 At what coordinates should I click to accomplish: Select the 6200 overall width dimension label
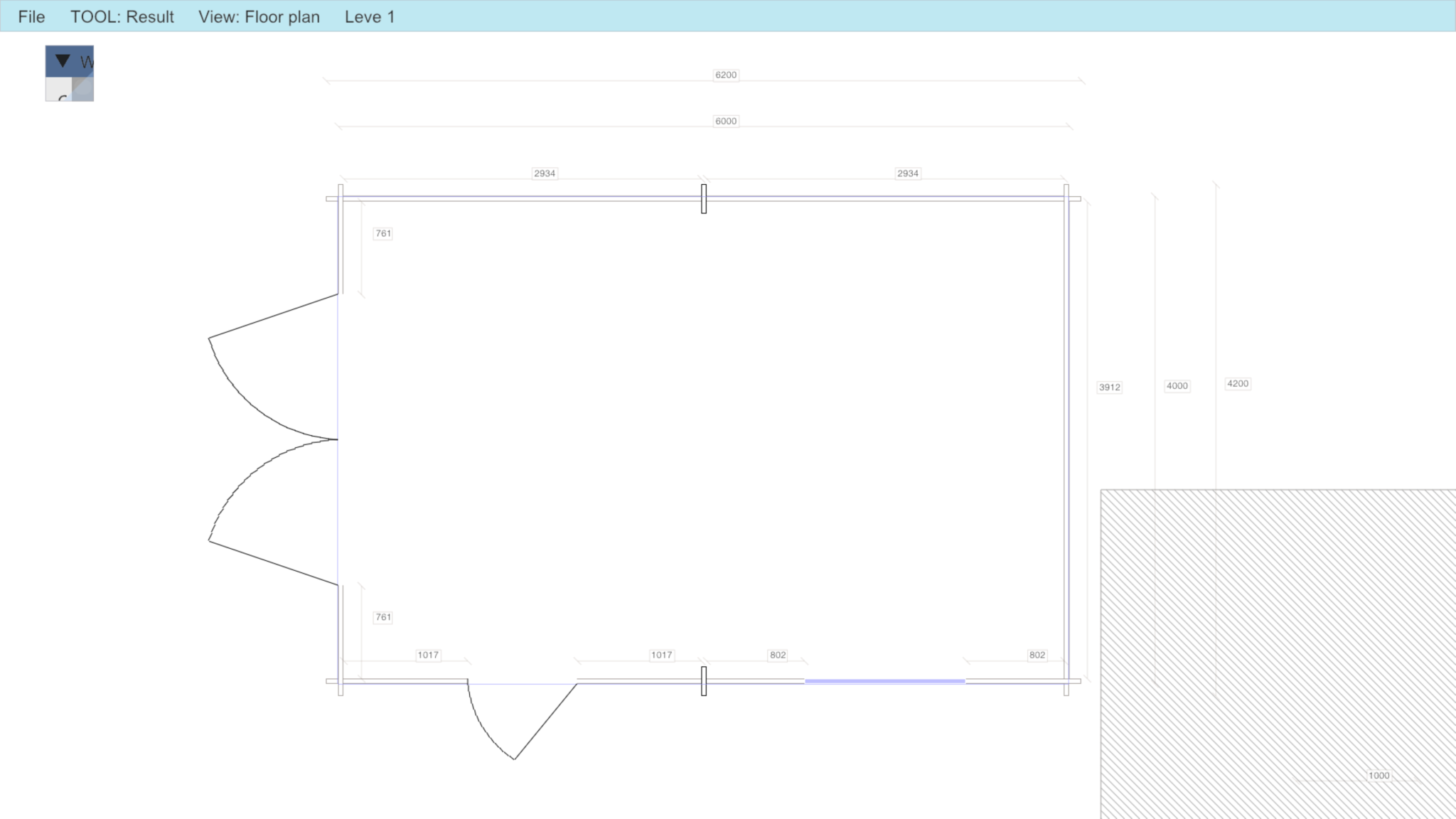pos(725,75)
